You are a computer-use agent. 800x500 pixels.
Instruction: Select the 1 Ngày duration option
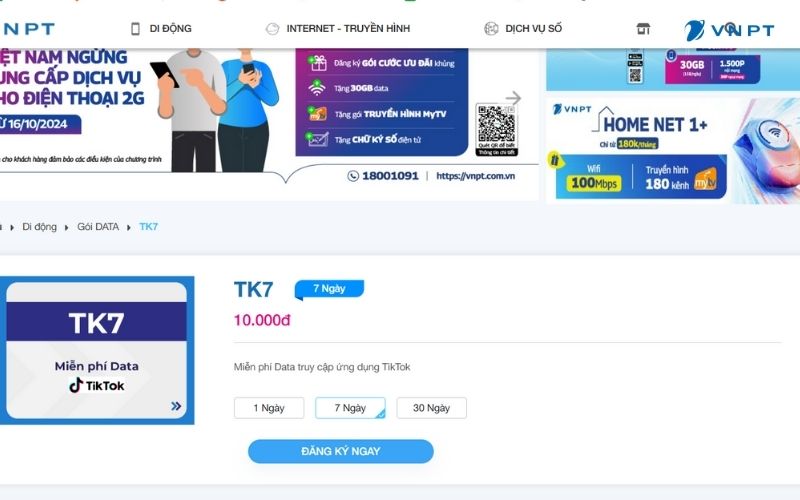click(x=269, y=408)
